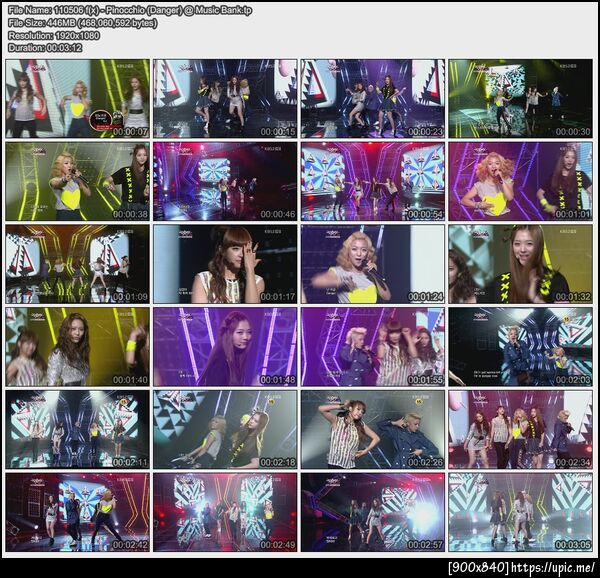Click the frame timestamped 00:02:03
This screenshot has width=600, height=578.
(520, 347)
